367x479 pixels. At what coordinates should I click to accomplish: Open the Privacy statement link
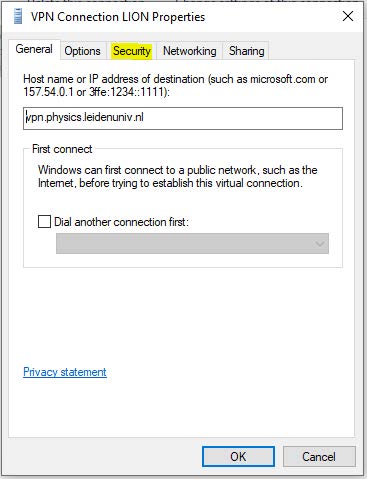click(x=65, y=372)
